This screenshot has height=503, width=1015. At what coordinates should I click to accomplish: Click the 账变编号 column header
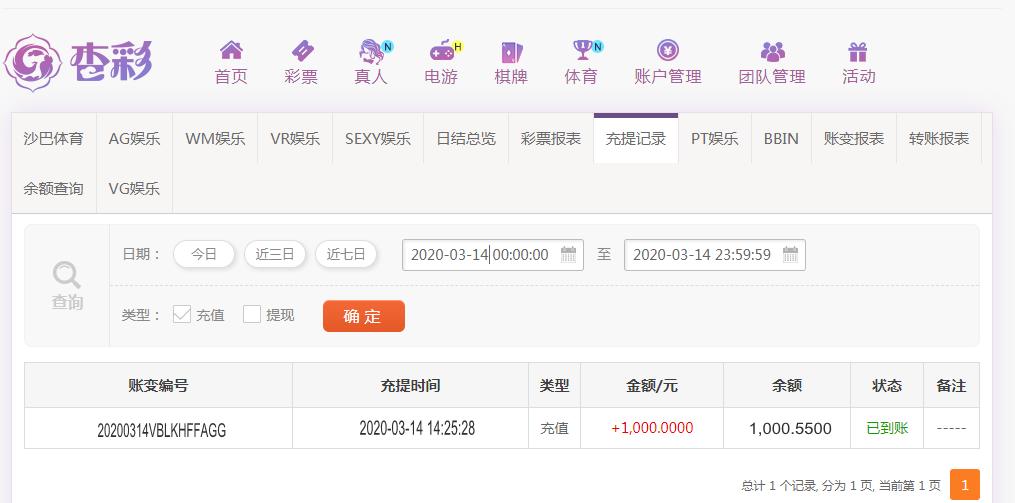coord(159,386)
